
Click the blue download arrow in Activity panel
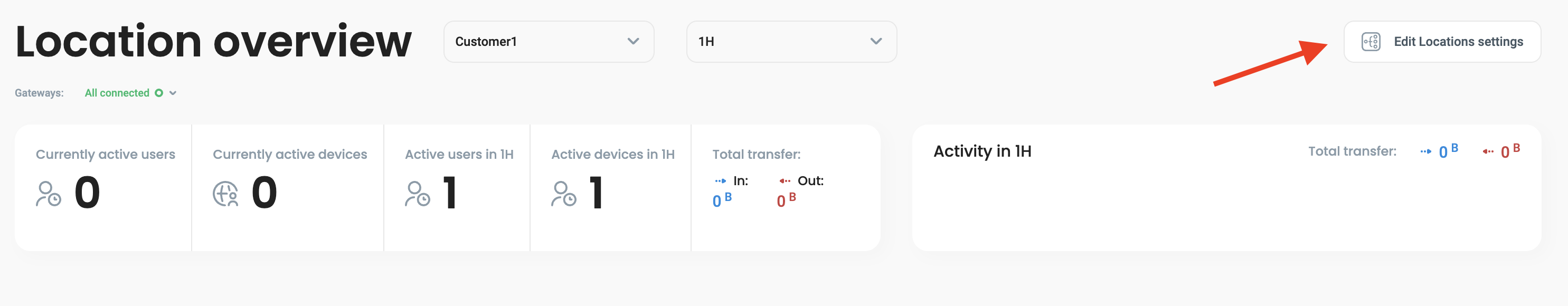click(x=1425, y=151)
